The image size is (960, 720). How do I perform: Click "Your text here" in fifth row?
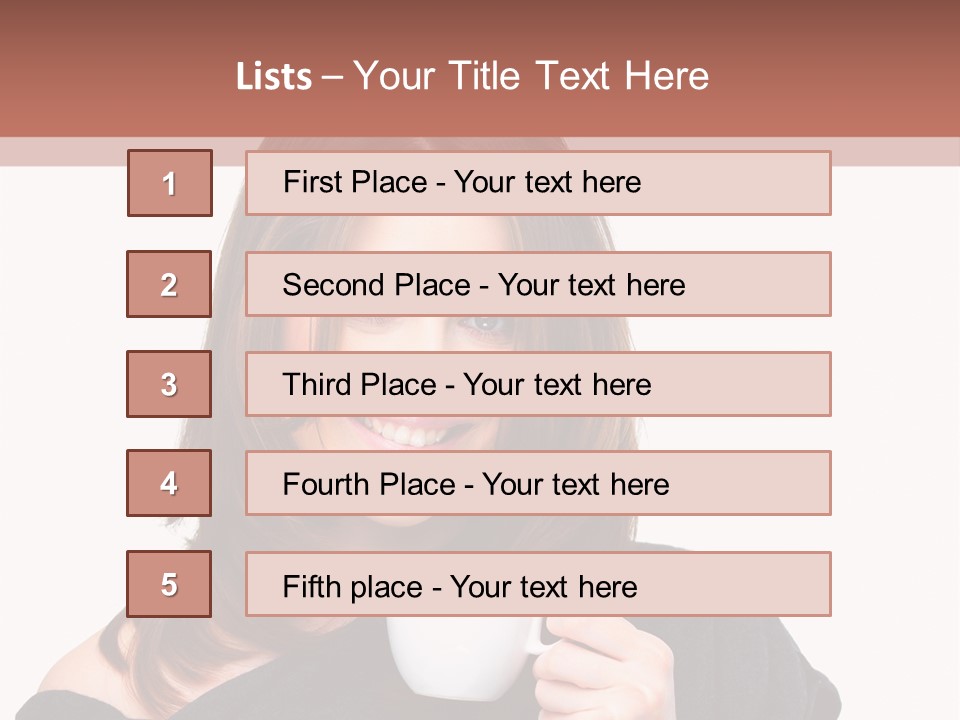tap(543, 586)
